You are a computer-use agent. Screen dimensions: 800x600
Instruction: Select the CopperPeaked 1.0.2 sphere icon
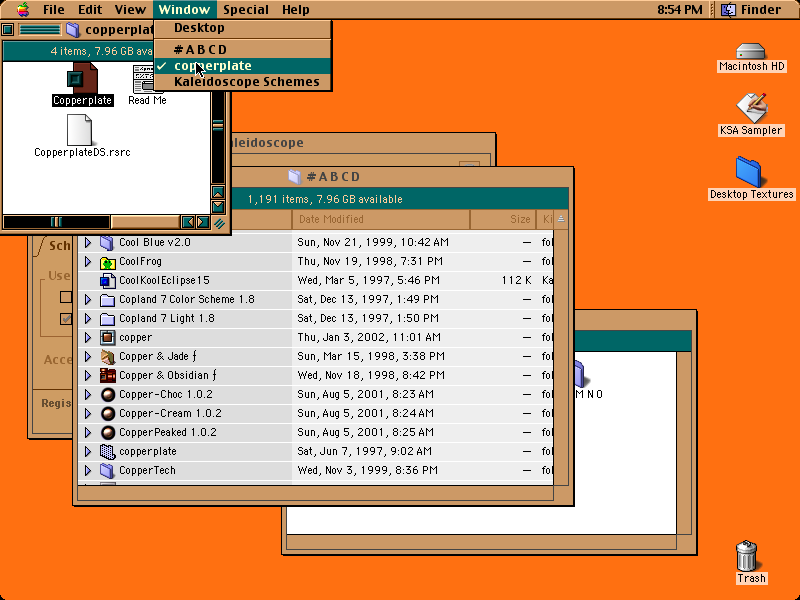[107, 433]
